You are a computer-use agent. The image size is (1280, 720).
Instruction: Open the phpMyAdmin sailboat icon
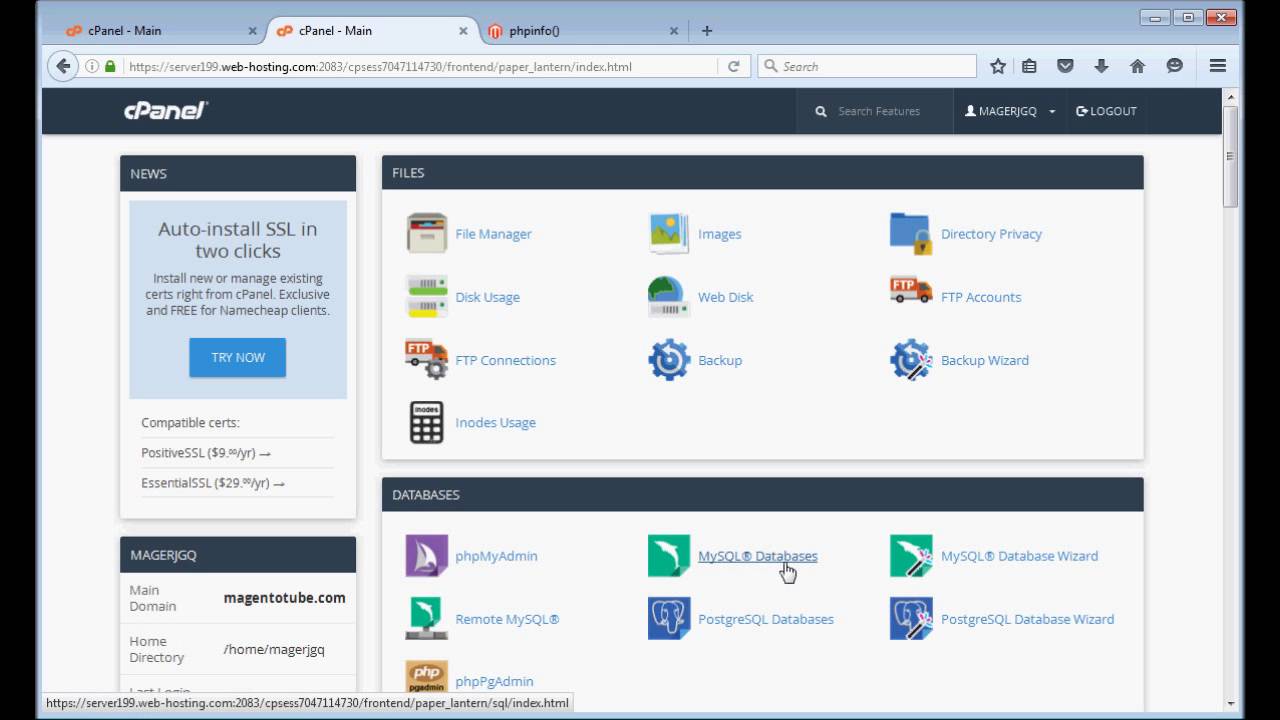click(427, 555)
